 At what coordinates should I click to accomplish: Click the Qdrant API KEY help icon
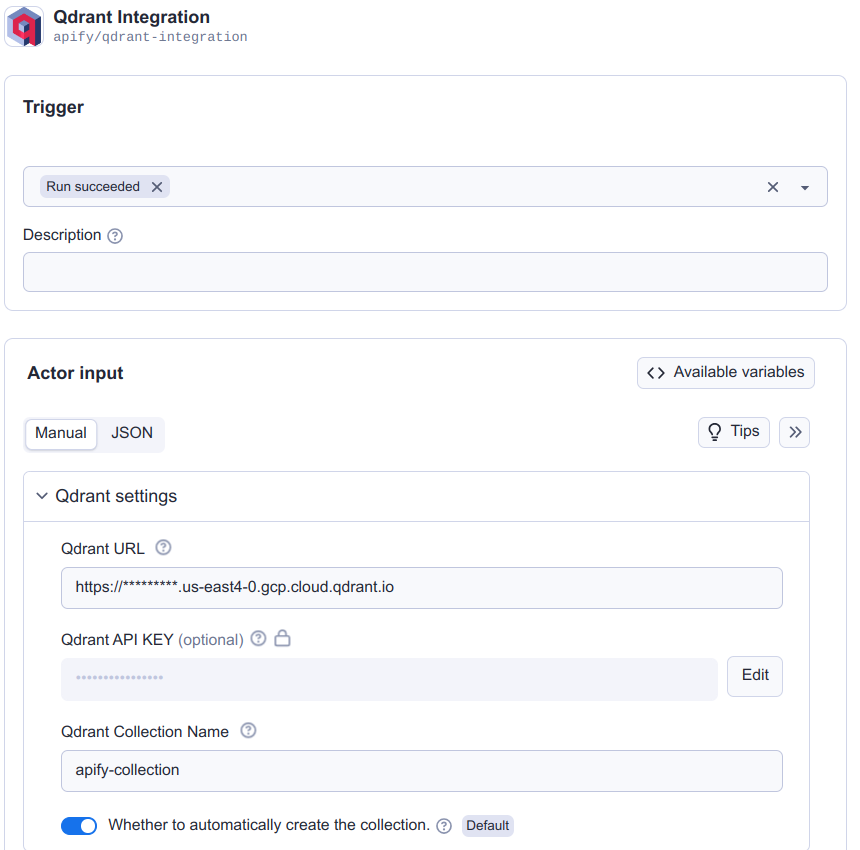[x=258, y=639]
